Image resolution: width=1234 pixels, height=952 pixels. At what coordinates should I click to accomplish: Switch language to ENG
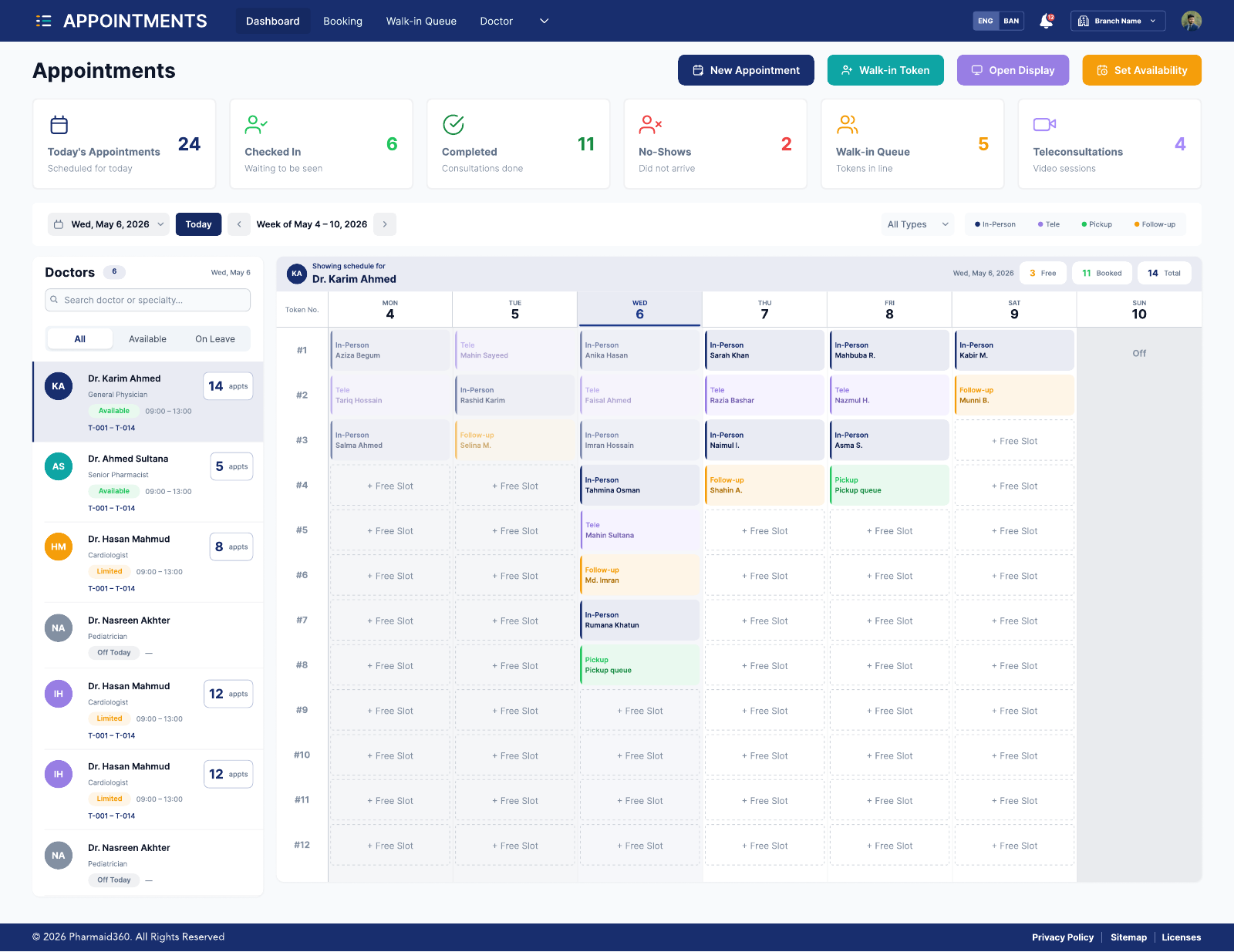click(x=986, y=21)
